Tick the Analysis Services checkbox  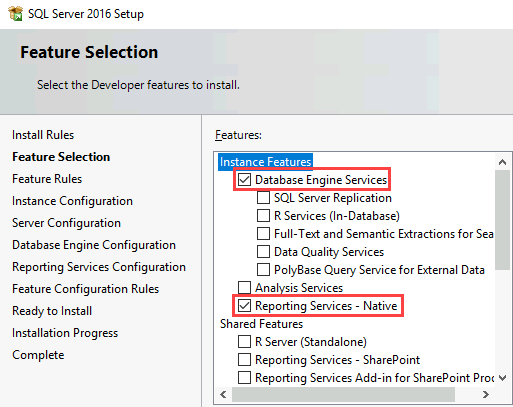(x=244, y=288)
